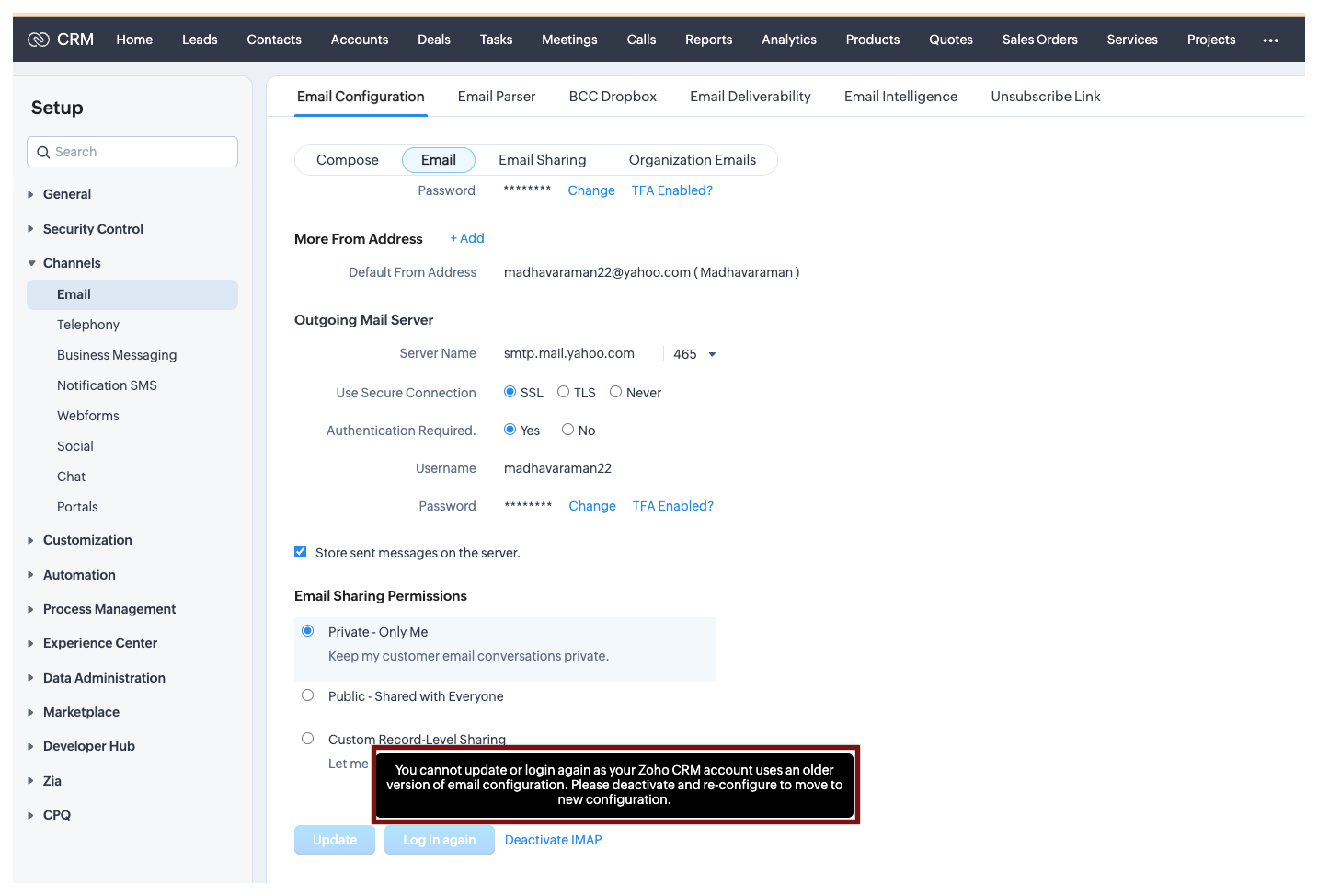The width and height of the screenshot is (1318, 896).
Task: Select Private - Only Me sharing
Action: point(308,631)
